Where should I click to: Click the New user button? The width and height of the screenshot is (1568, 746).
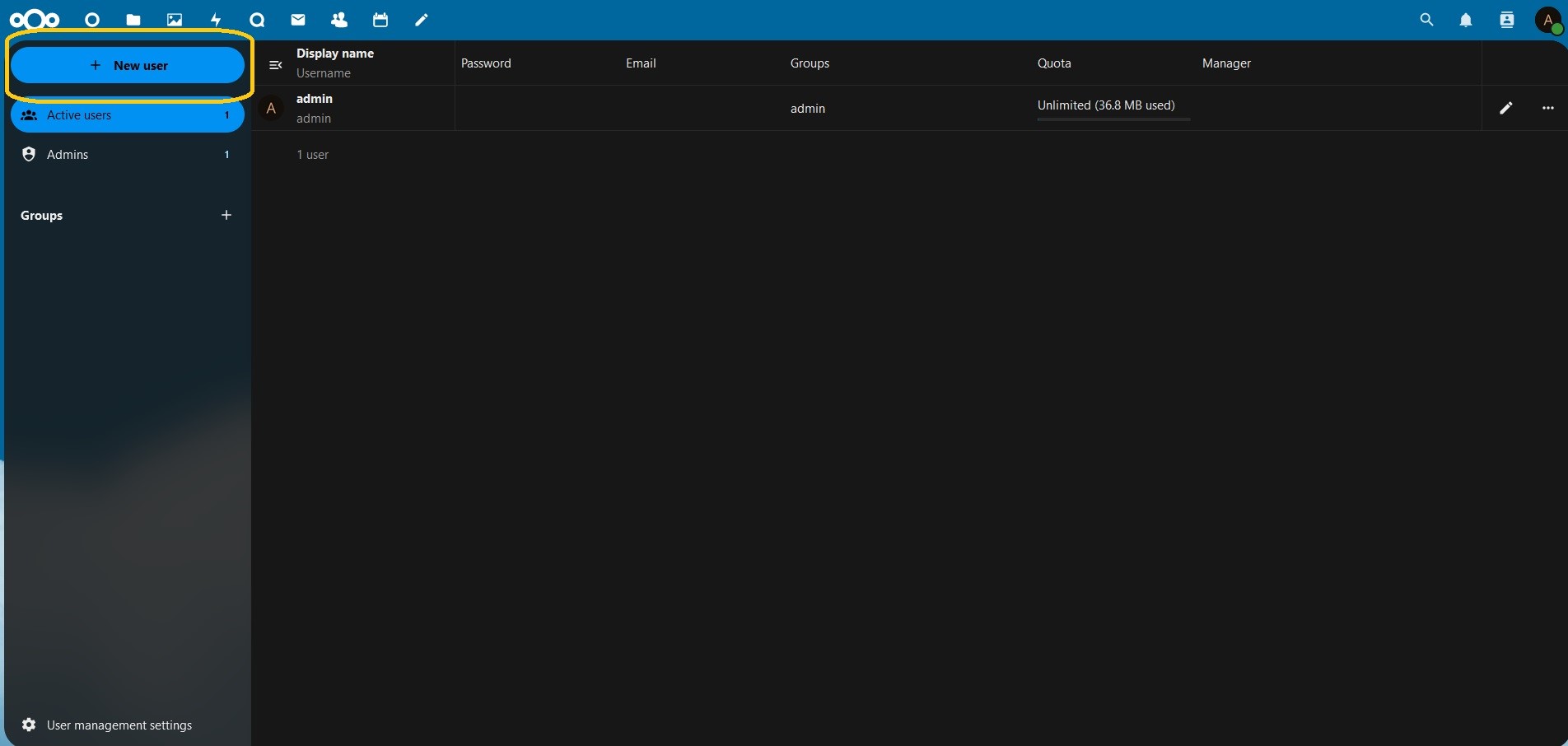coord(128,65)
